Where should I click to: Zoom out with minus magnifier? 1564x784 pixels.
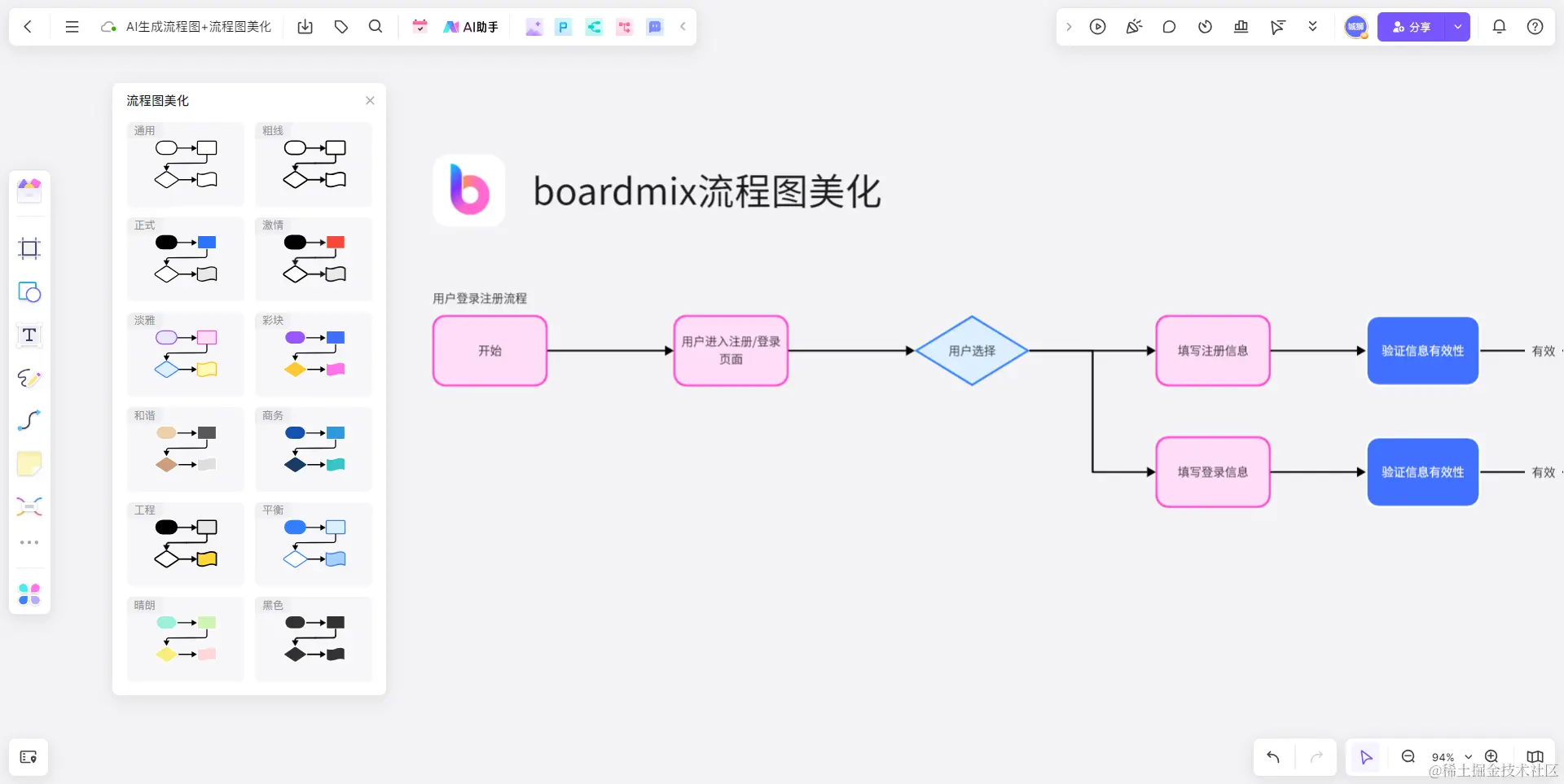tap(1408, 757)
